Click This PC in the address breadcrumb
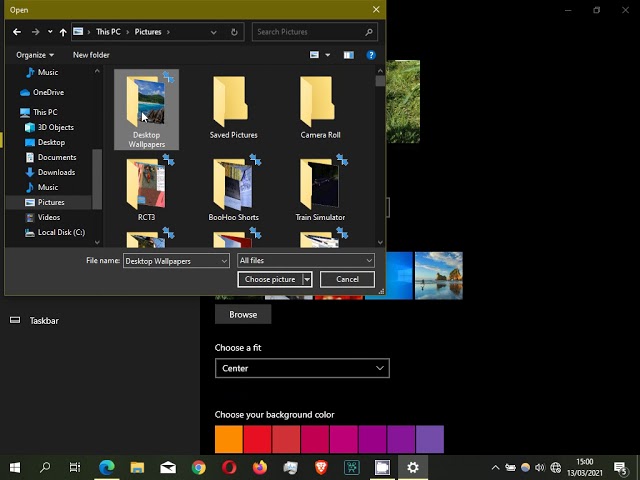Screen dimensions: 640x480 point(108,32)
